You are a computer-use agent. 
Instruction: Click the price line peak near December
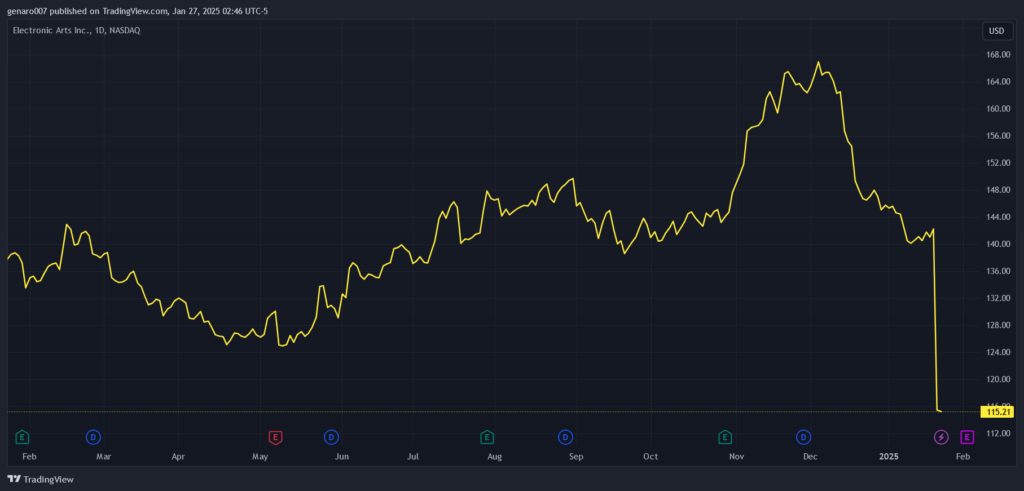(819, 63)
